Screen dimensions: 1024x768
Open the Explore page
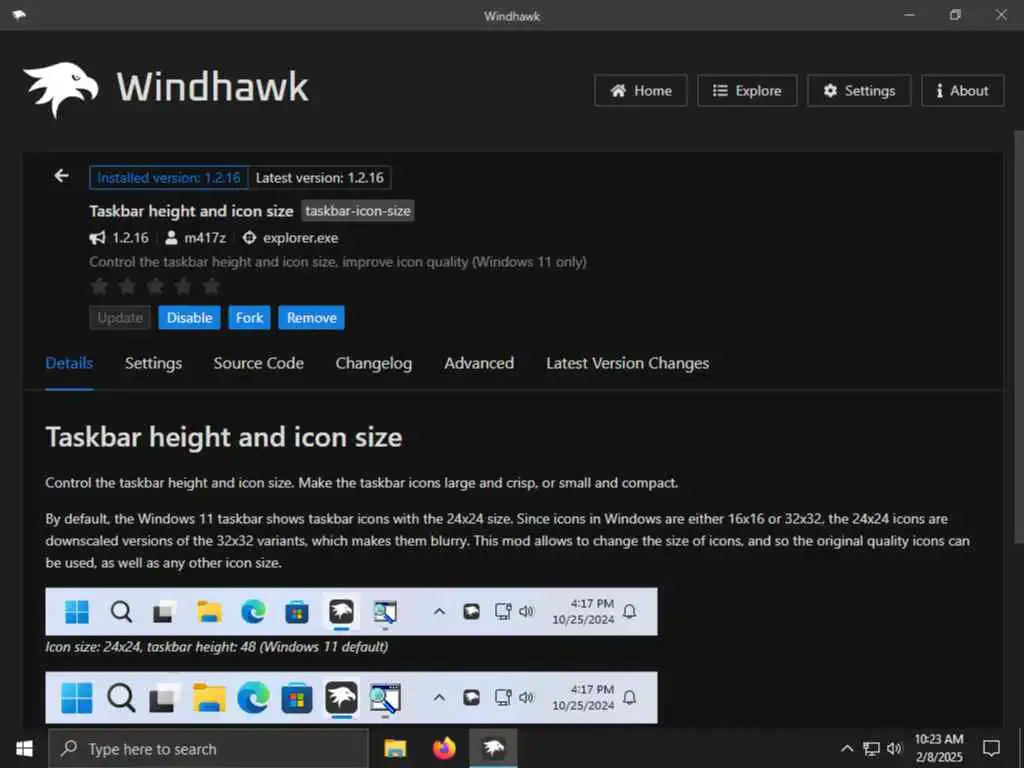(x=747, y=91)
